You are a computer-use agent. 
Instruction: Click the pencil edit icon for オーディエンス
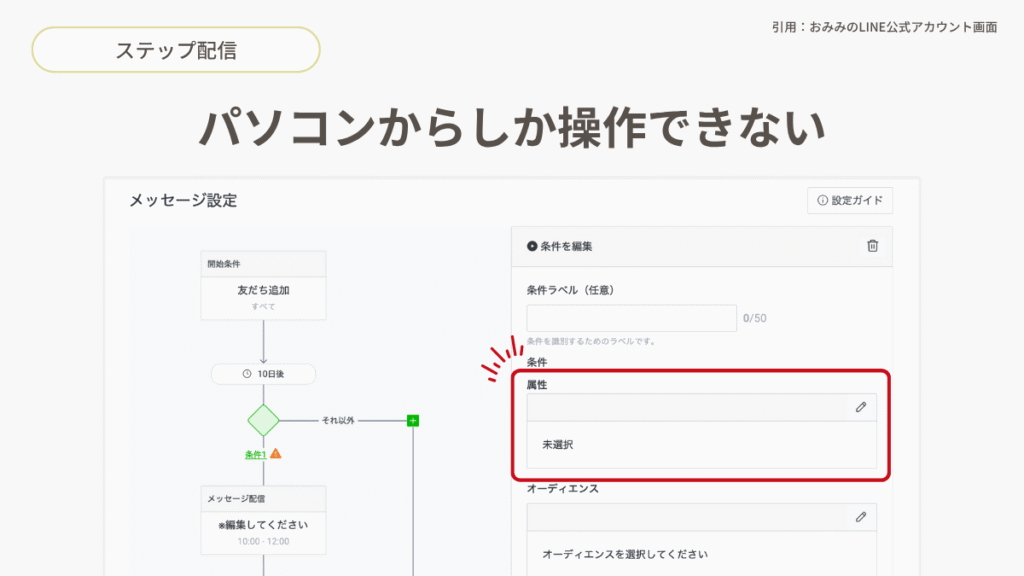point(860,517)
